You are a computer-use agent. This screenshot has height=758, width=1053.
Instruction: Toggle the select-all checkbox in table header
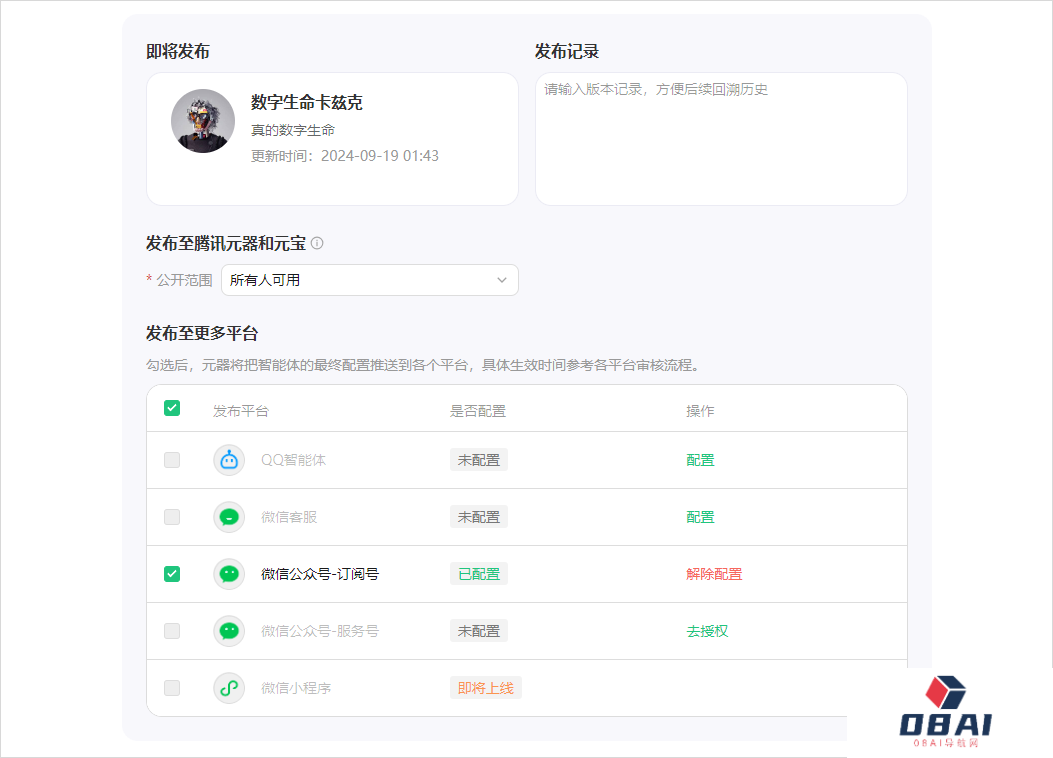pos(171,408)
